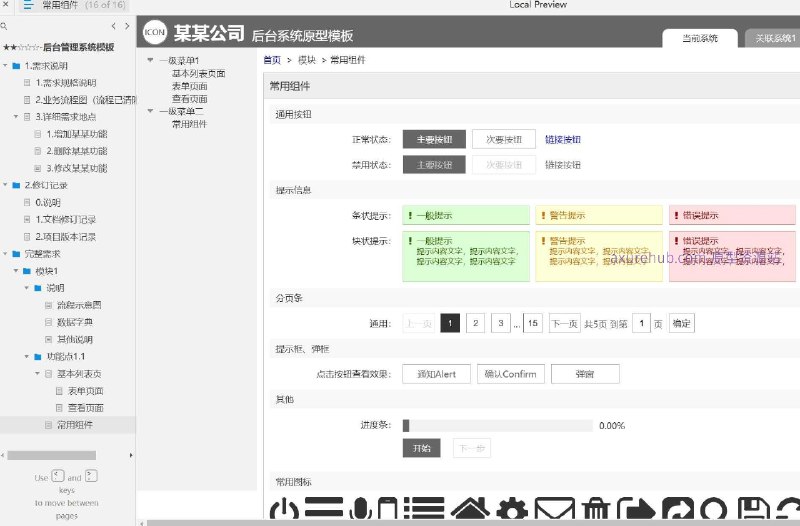Click the circle ring icon
Image resolution: width=800 pixels, height=526 pixels.
[x=713, y=509]
